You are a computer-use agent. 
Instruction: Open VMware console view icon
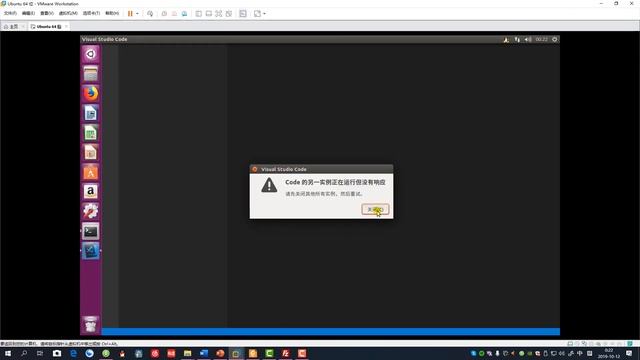(243, 13)
